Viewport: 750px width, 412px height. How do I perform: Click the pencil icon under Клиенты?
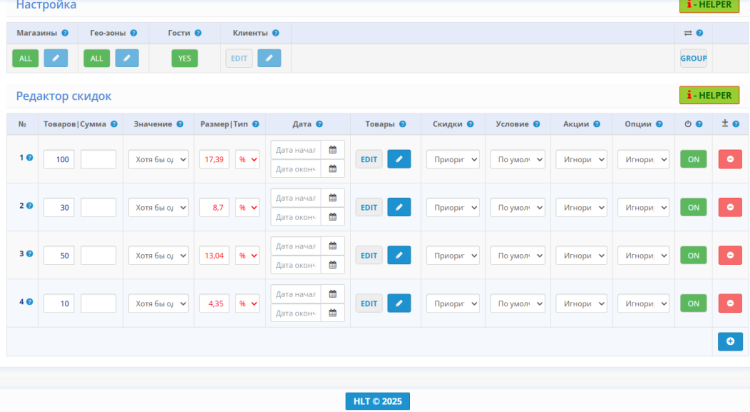point(269,59)
